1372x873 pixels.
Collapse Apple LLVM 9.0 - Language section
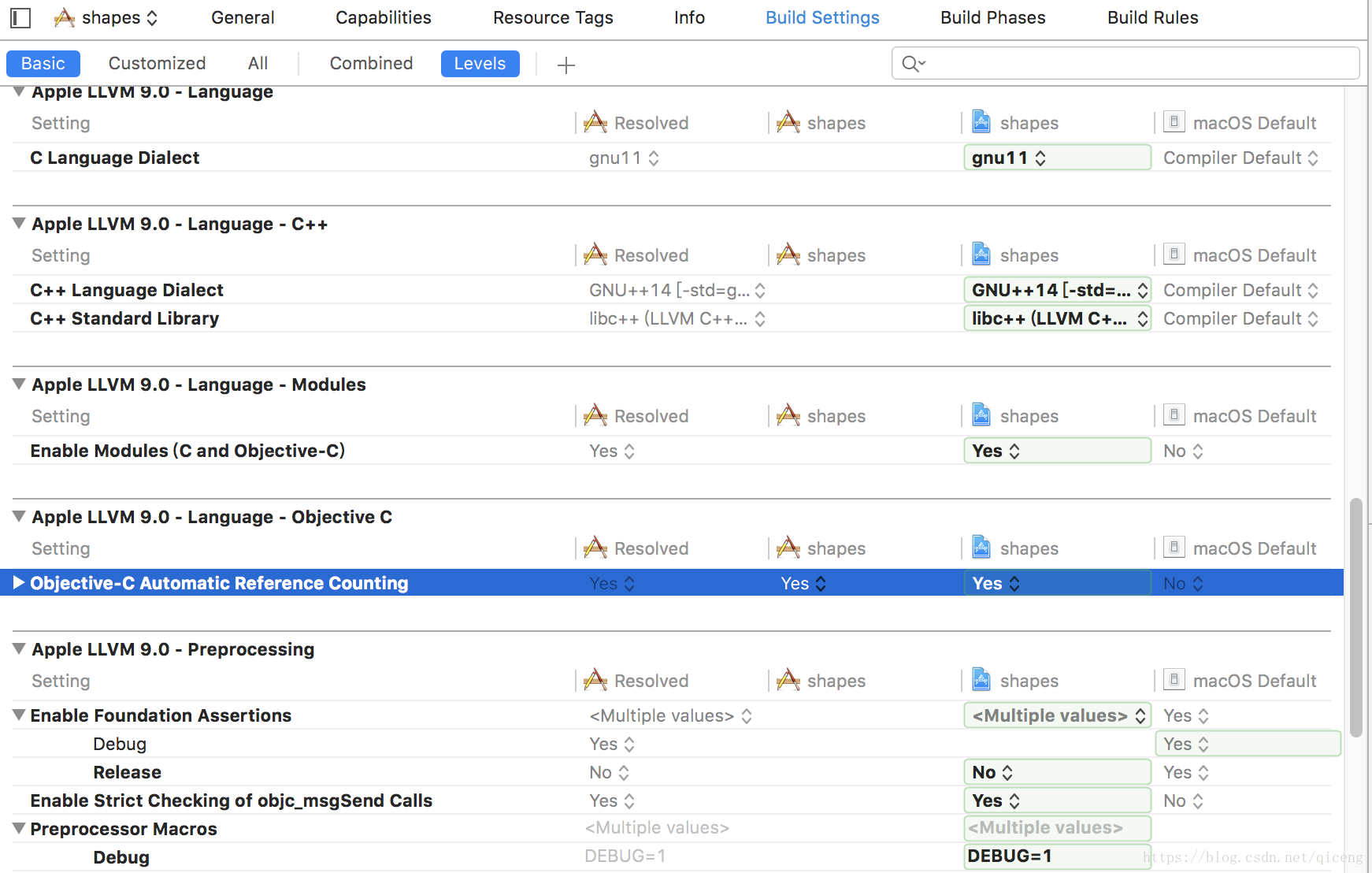tap(19, 91)
